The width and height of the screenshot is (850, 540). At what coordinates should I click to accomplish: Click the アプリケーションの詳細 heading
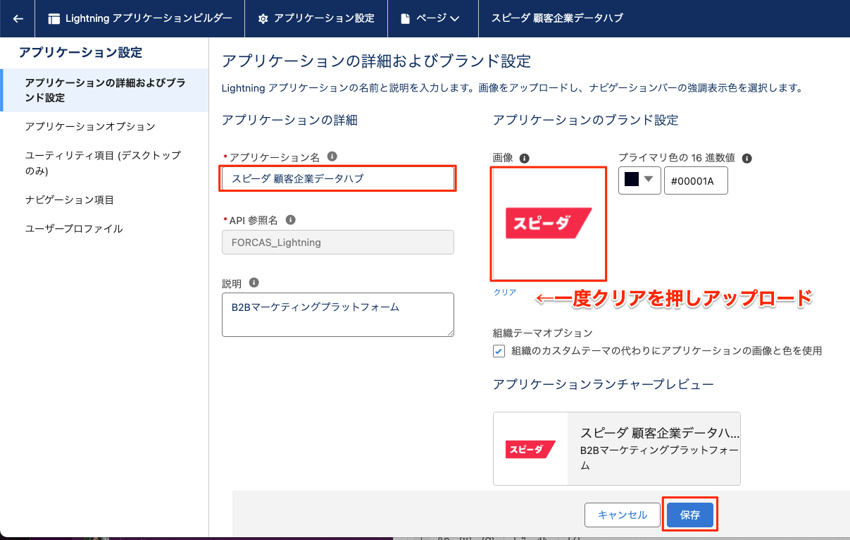289,120
